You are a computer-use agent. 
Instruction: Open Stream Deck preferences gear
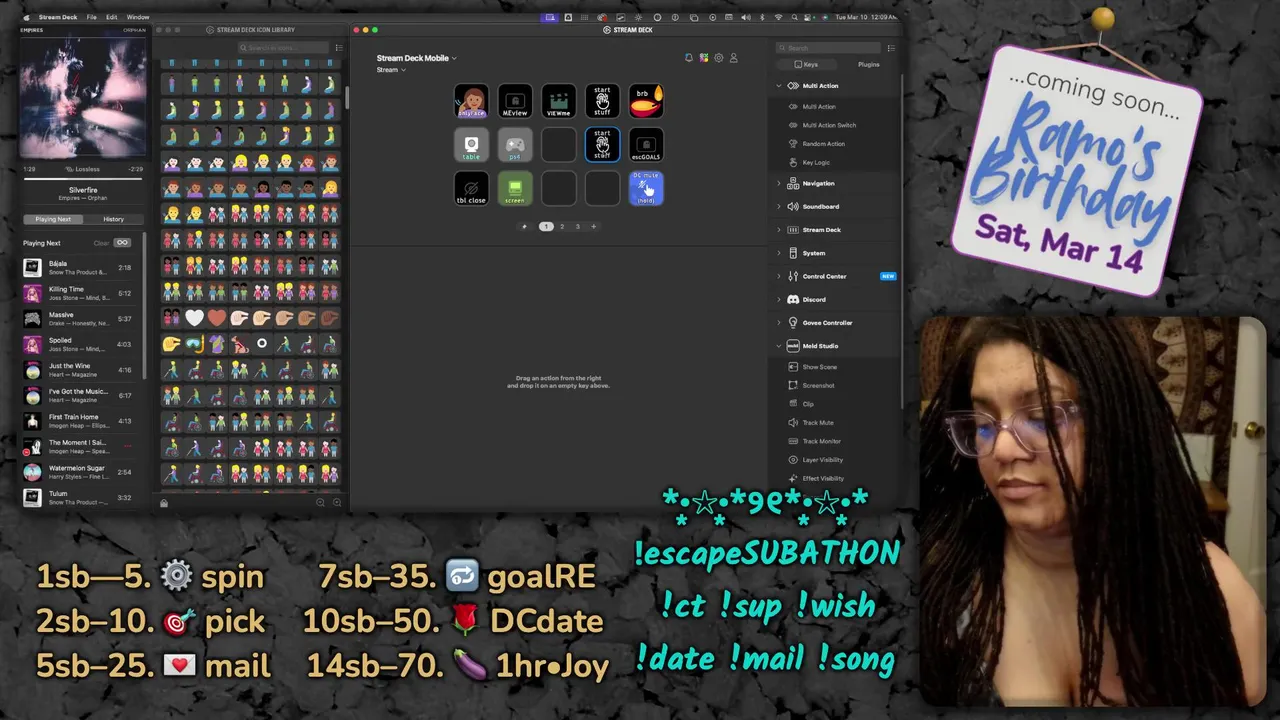tap(718, 58)
